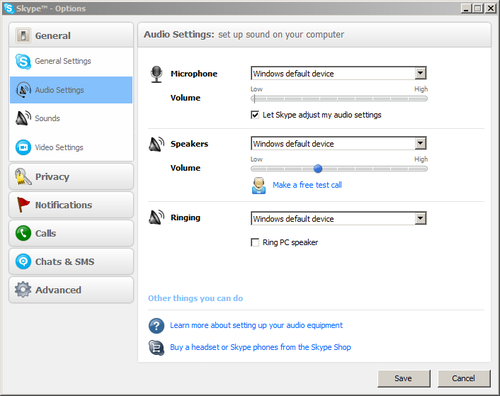Toggle Let Skype adjust my audio settings
Viewport: 500px width, 396px height.
point(255,115)
